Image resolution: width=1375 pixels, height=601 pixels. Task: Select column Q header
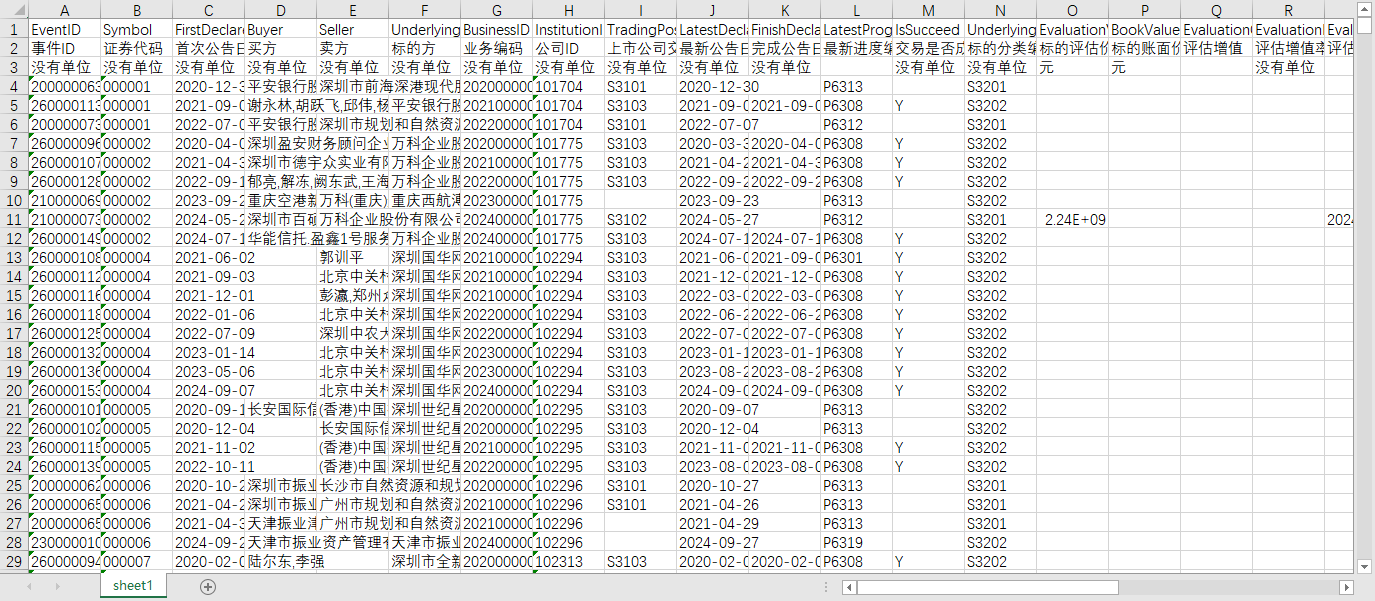tap(1216, 10)
